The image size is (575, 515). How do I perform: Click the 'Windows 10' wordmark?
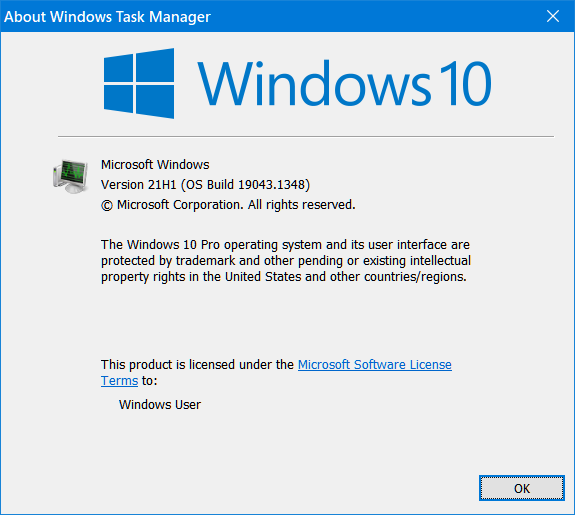(x=345, y=84)
